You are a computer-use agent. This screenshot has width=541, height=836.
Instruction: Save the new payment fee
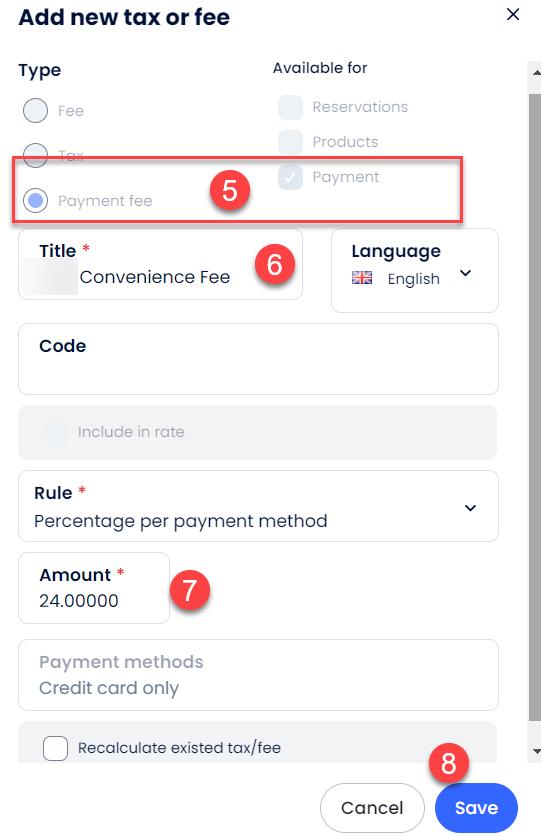[477, 808]
